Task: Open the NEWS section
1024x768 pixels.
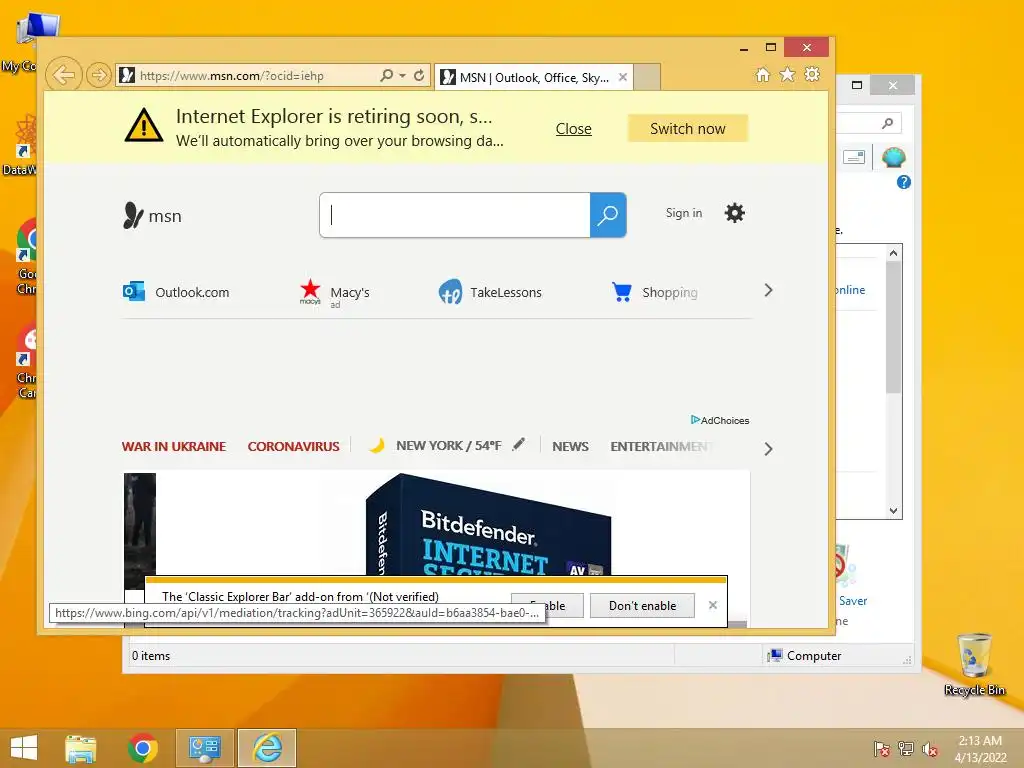Action: point(570,447)
